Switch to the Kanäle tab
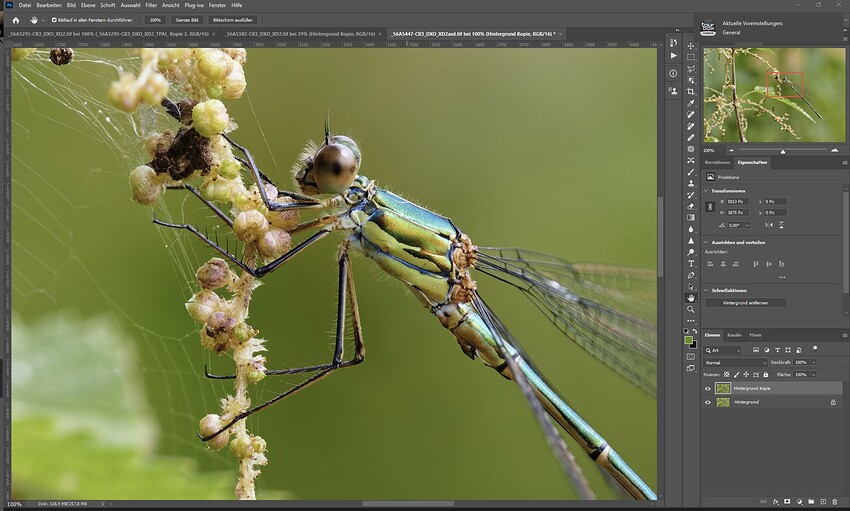 pos(734,335)
